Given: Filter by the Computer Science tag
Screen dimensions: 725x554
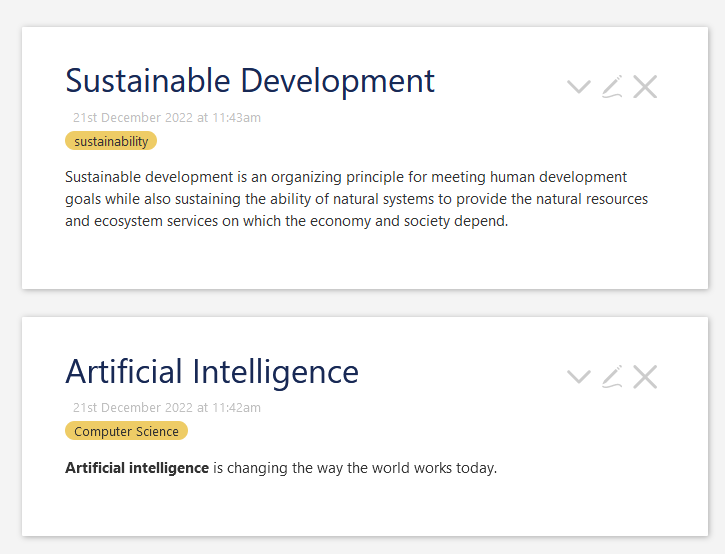Looking at the screenshot, I should [126, 431].
